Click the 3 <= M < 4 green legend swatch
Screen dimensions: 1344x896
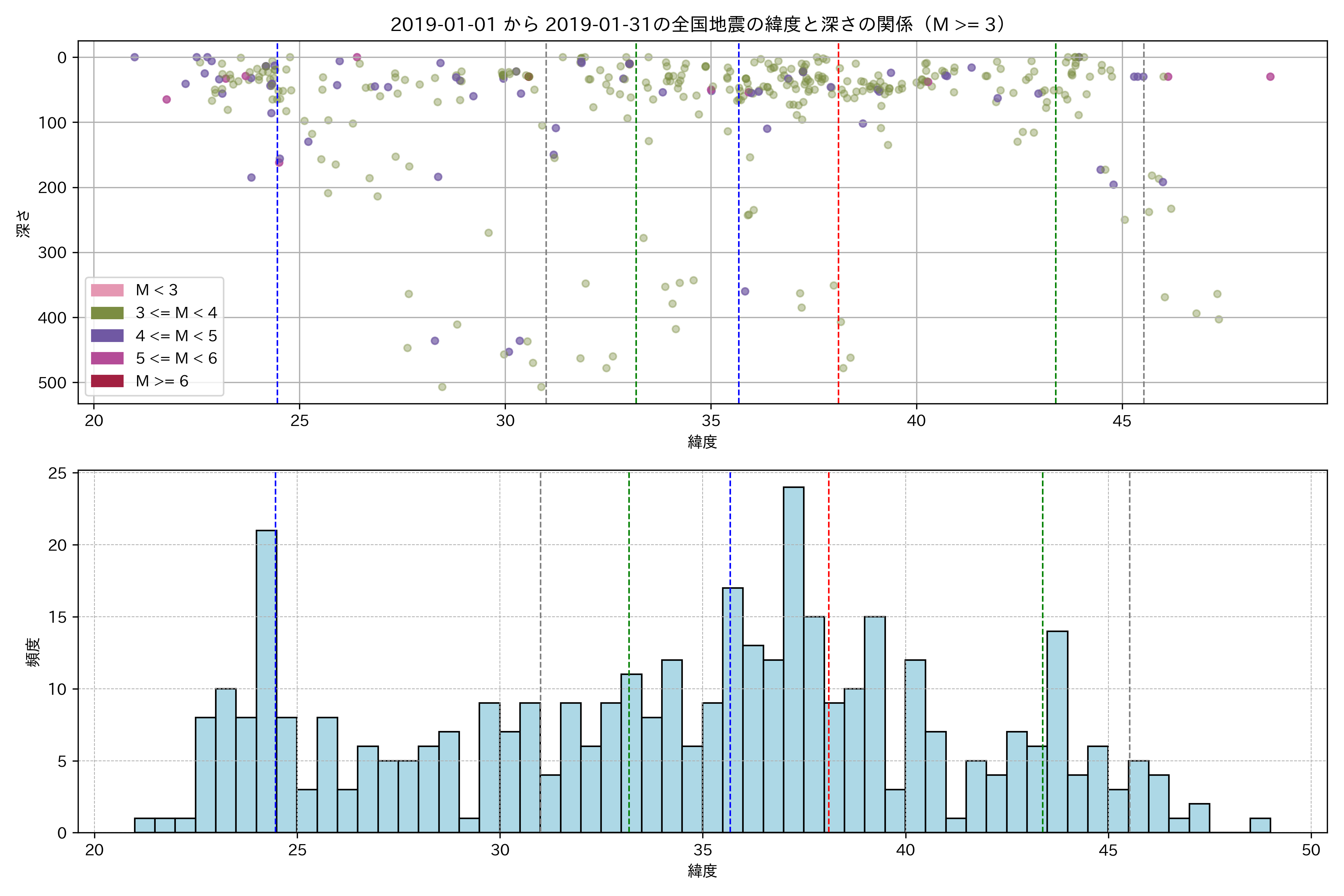(107, 313)
